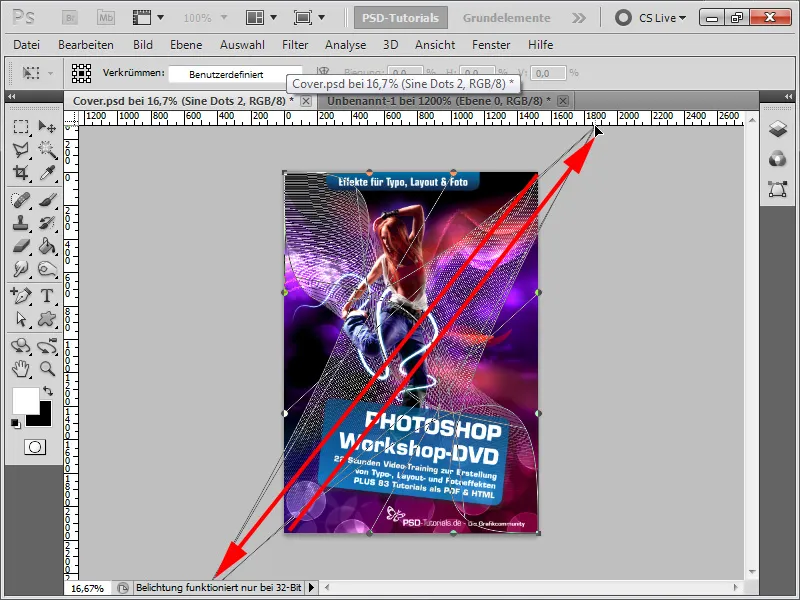Launch Adobe Bridge
Image resolution: width=800 pixels, height=600 pixels.
pos(70,18)
